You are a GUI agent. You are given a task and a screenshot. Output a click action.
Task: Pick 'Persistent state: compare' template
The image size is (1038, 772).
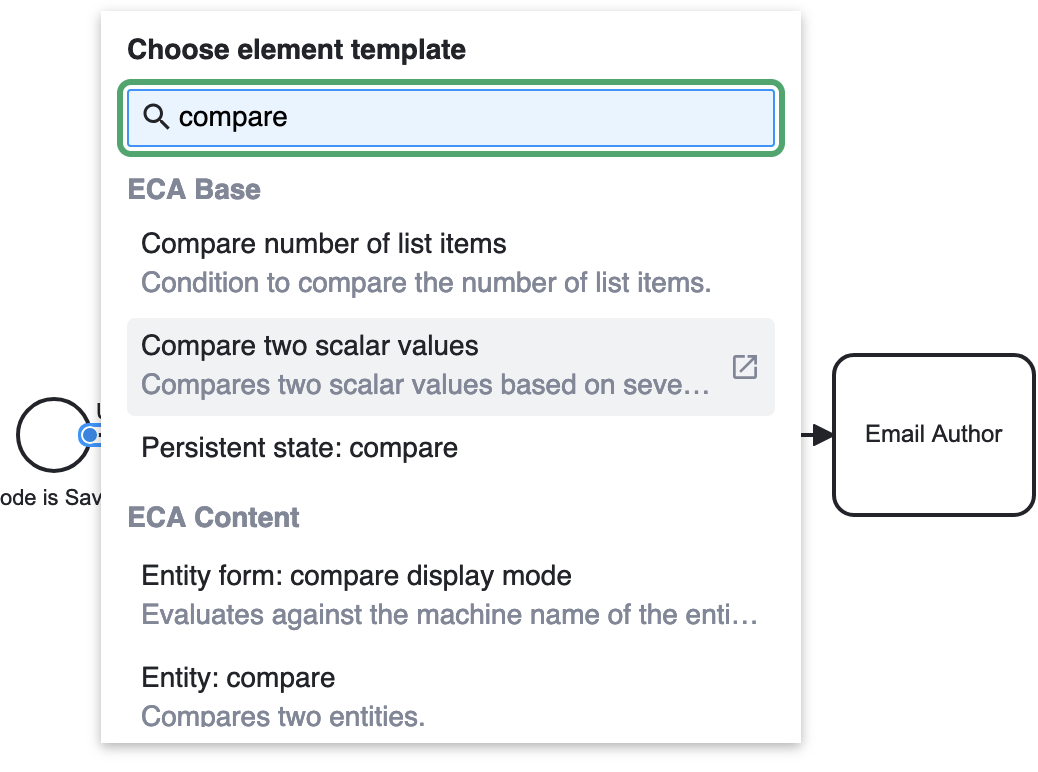(300, 448)
